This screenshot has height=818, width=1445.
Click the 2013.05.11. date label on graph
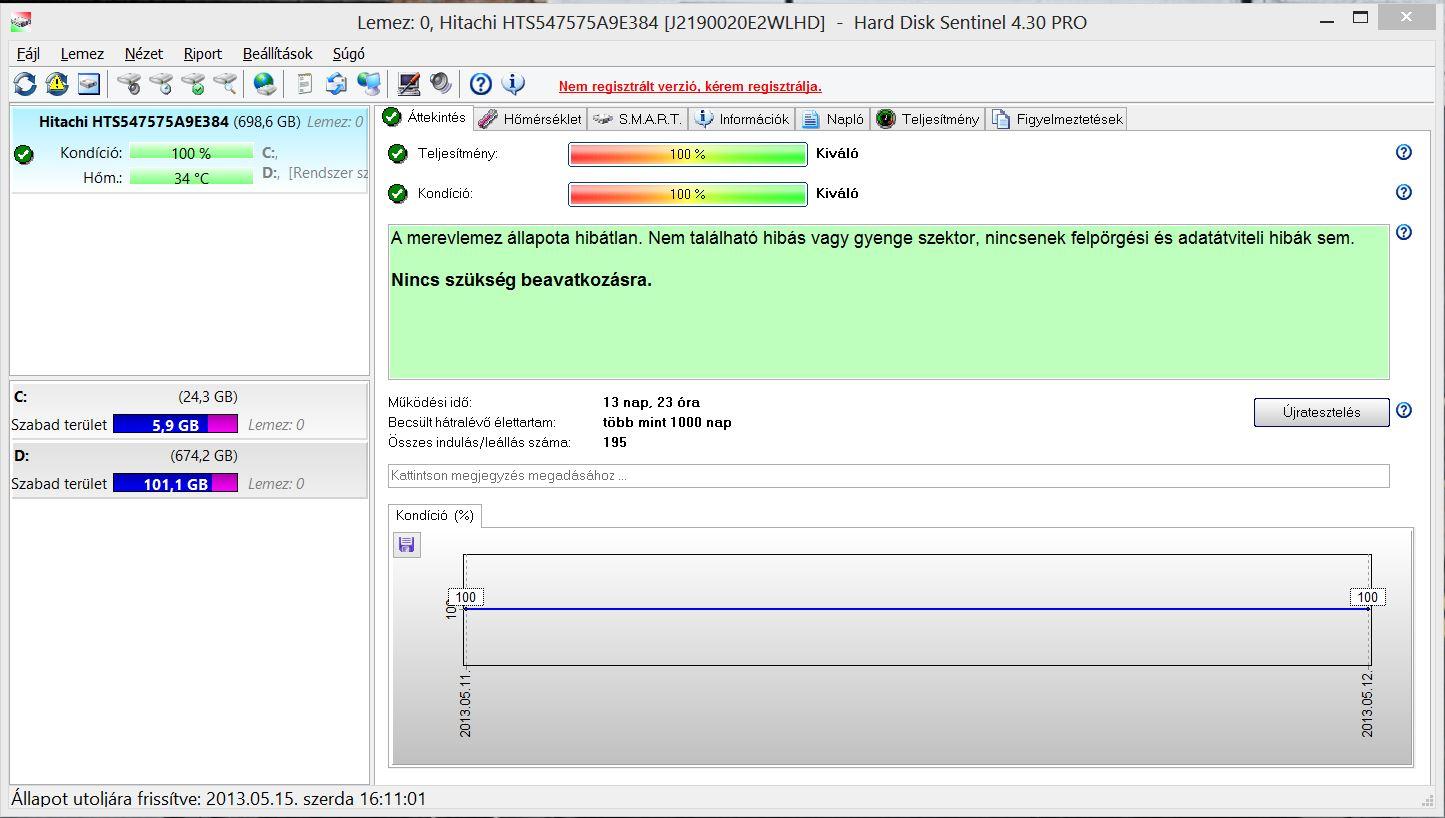pos(466,705)
